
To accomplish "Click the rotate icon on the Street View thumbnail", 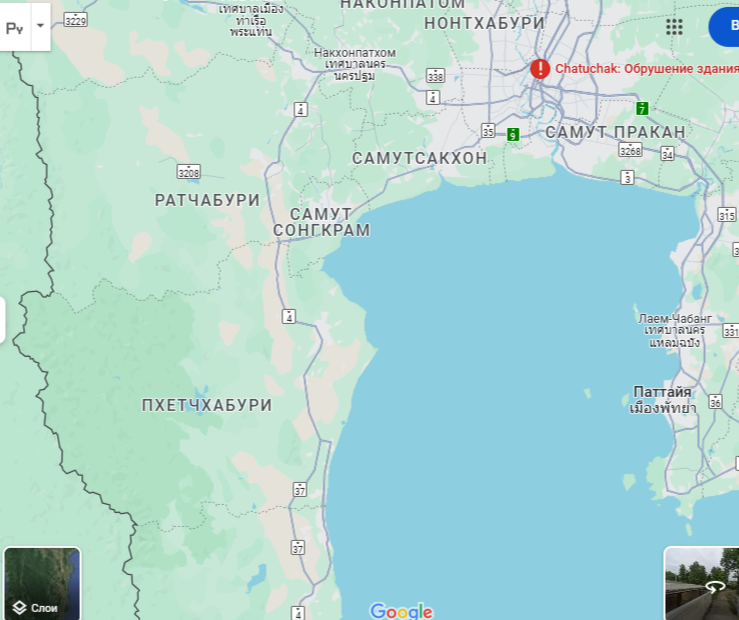I will [714, 587].
